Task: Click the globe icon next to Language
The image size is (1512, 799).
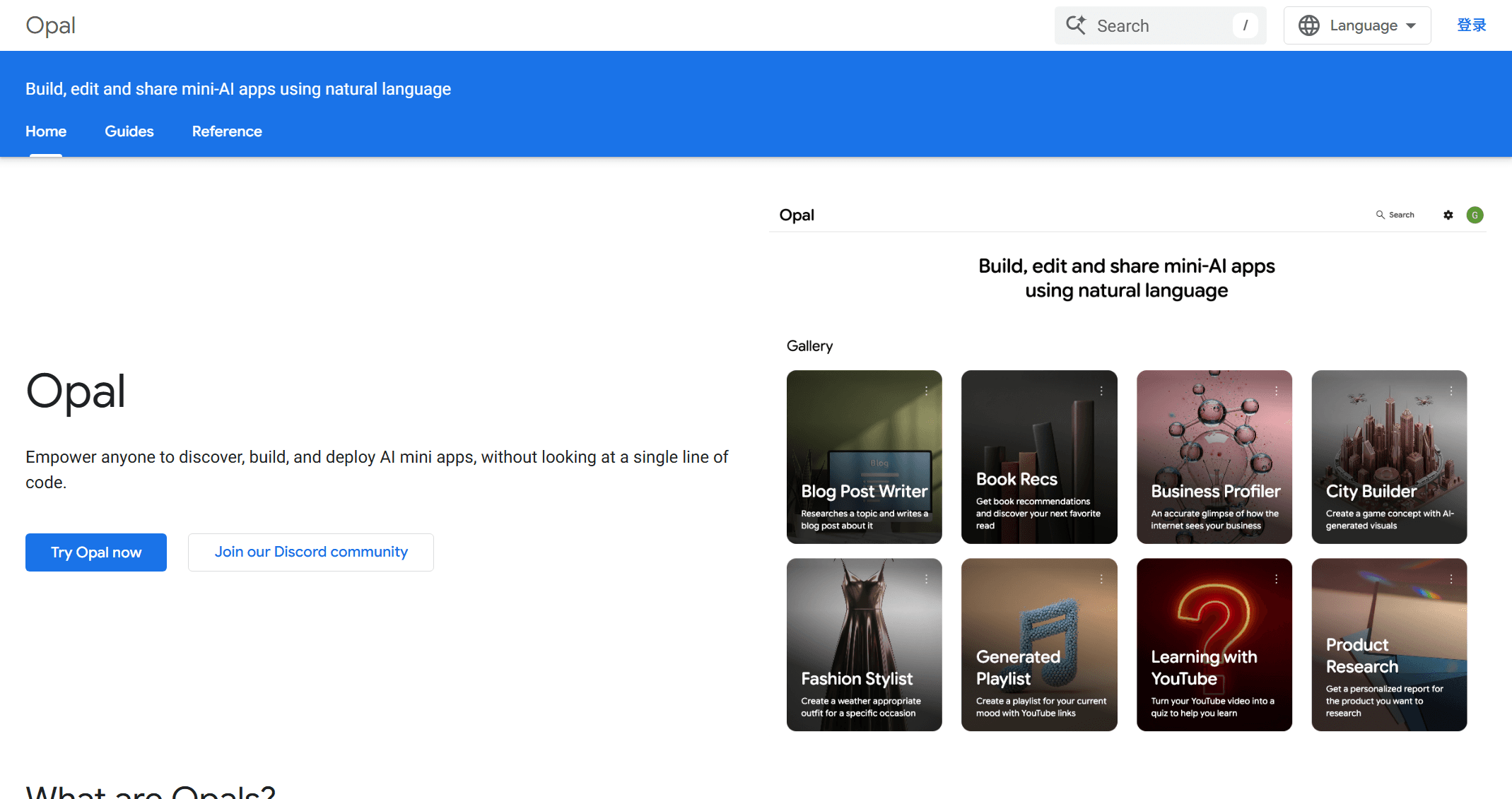Action: tap(1308, 25)
